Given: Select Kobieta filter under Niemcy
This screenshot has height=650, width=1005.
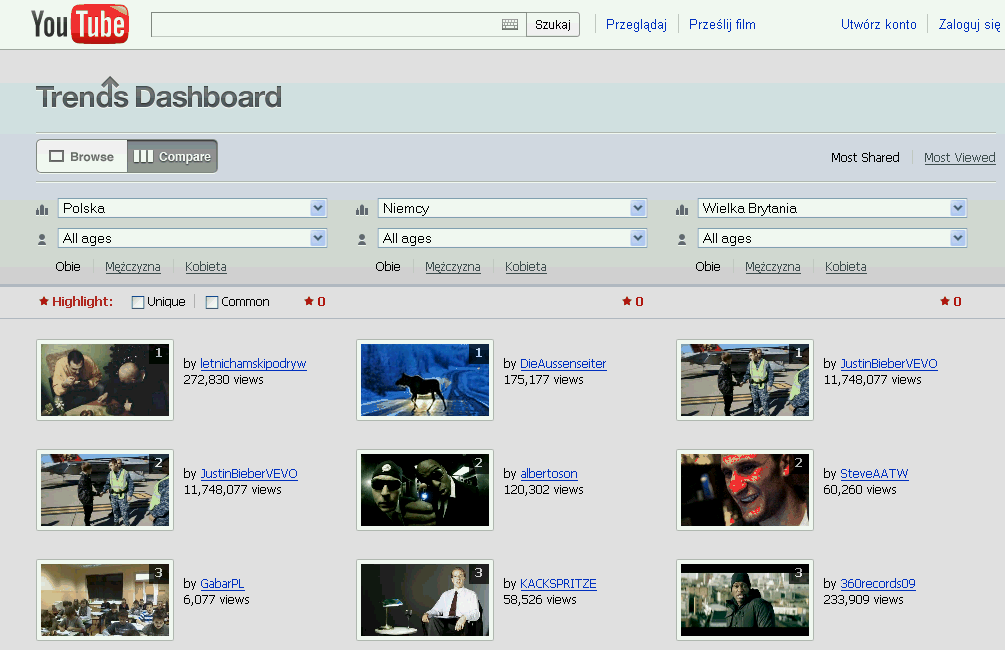Looking at the screenshot, I should [526, 267].
